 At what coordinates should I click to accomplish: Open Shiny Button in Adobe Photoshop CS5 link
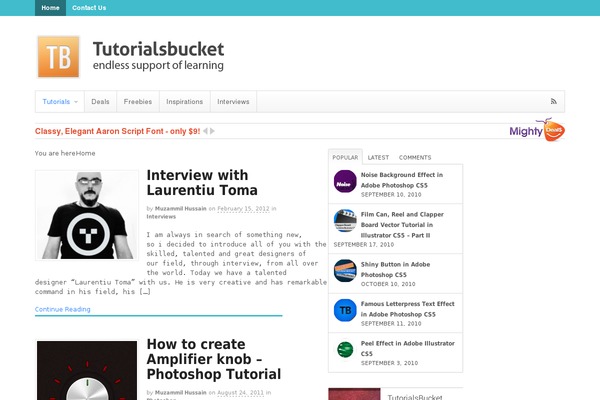pyautogui.click(x=395, y=269)
